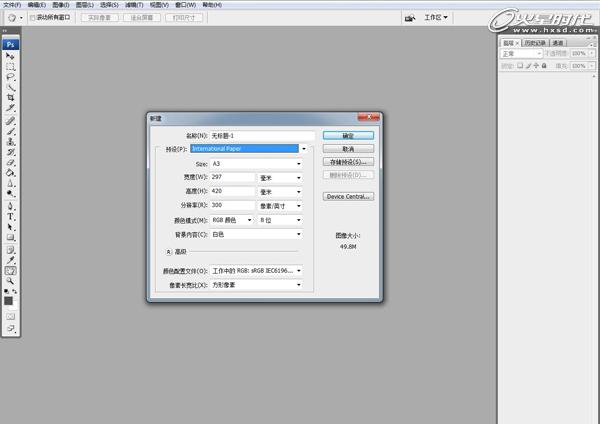The height and width of the screenshot is (424, 600).
Task: Toggle lock transparent pixels in layers panel
Action: point(520,66)
